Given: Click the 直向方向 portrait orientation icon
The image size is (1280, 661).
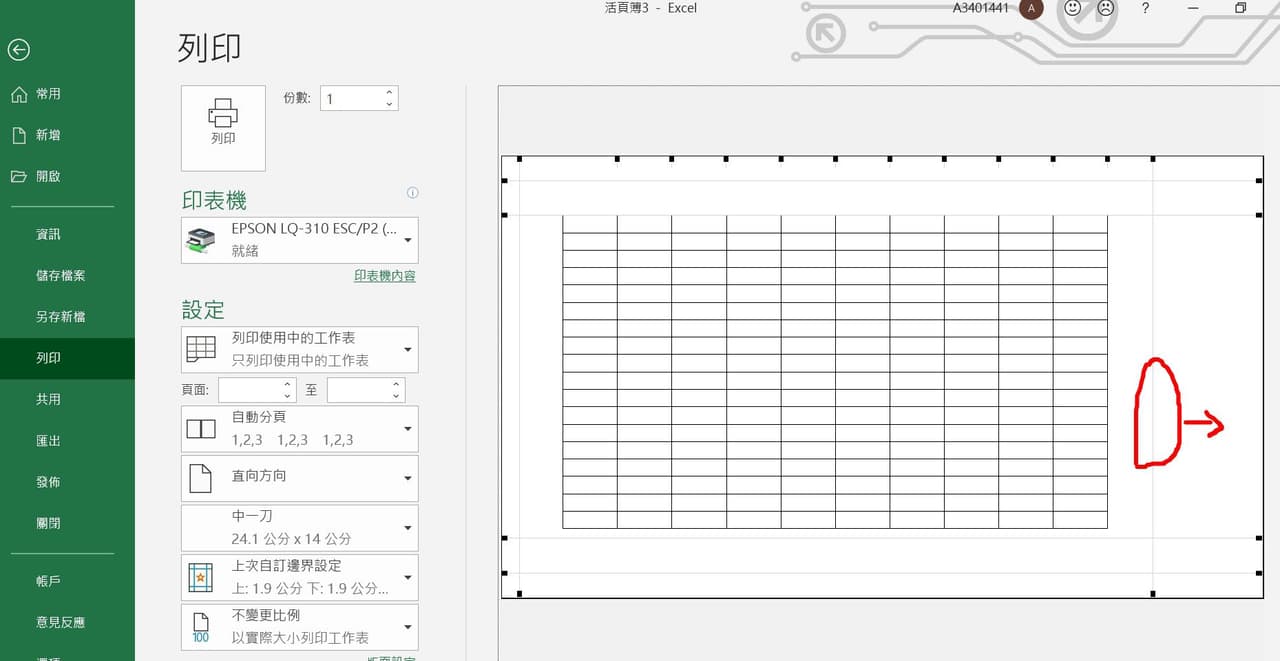Looking at the screenshot, I should (201, 478).
